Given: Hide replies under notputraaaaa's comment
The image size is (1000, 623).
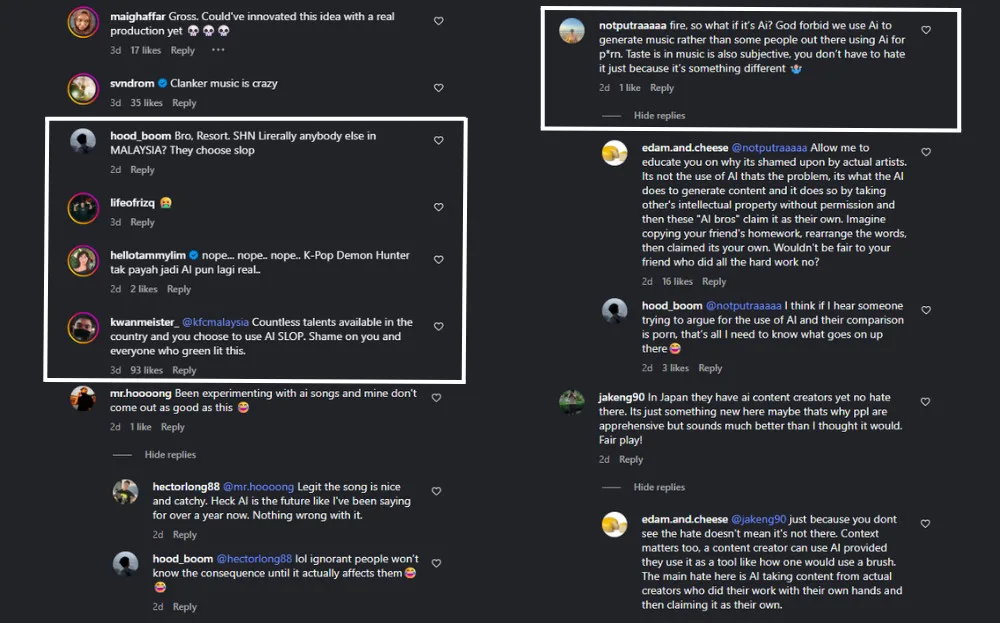Looking at the screenshot, I should tap(659, 116).
